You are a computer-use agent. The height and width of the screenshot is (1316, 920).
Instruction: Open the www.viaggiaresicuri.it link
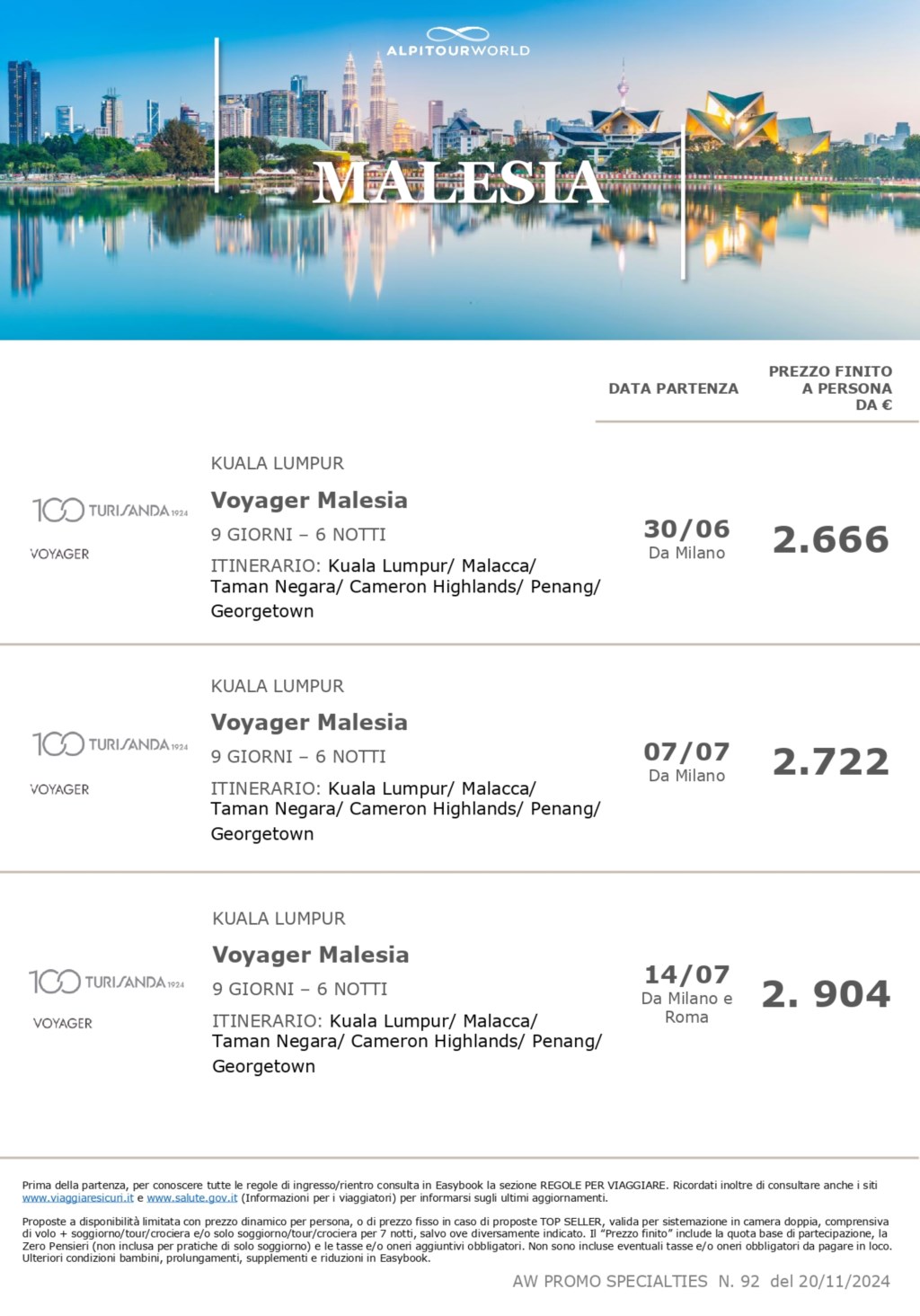click(78, 1198)
